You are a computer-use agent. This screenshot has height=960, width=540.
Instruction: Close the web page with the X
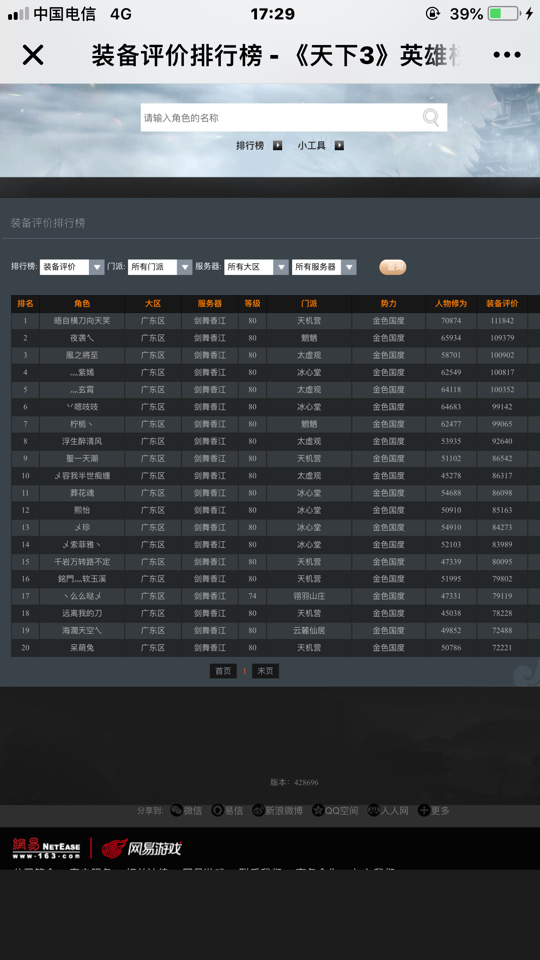click(x=33, y=55)
